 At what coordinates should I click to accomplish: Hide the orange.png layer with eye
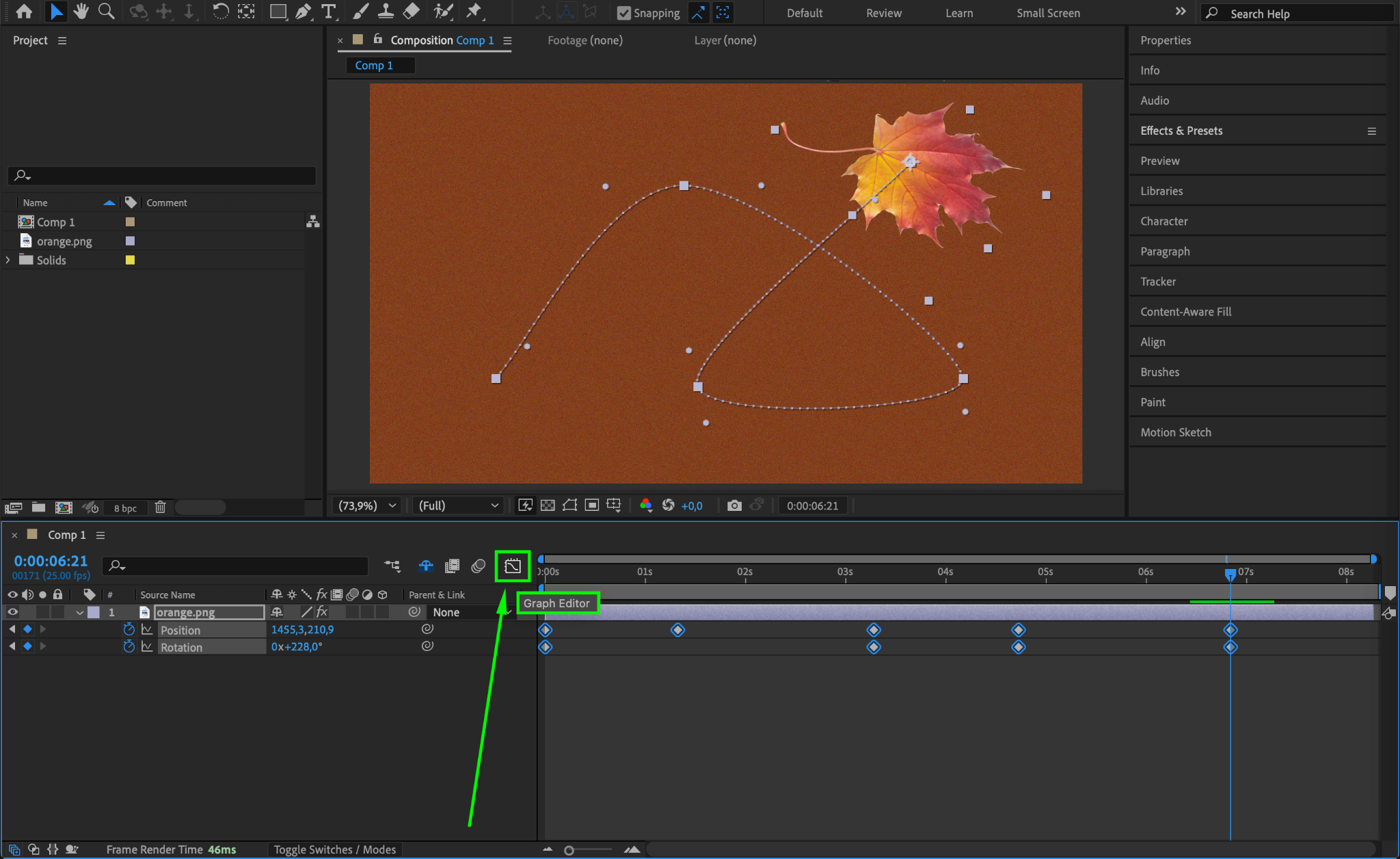12,612
